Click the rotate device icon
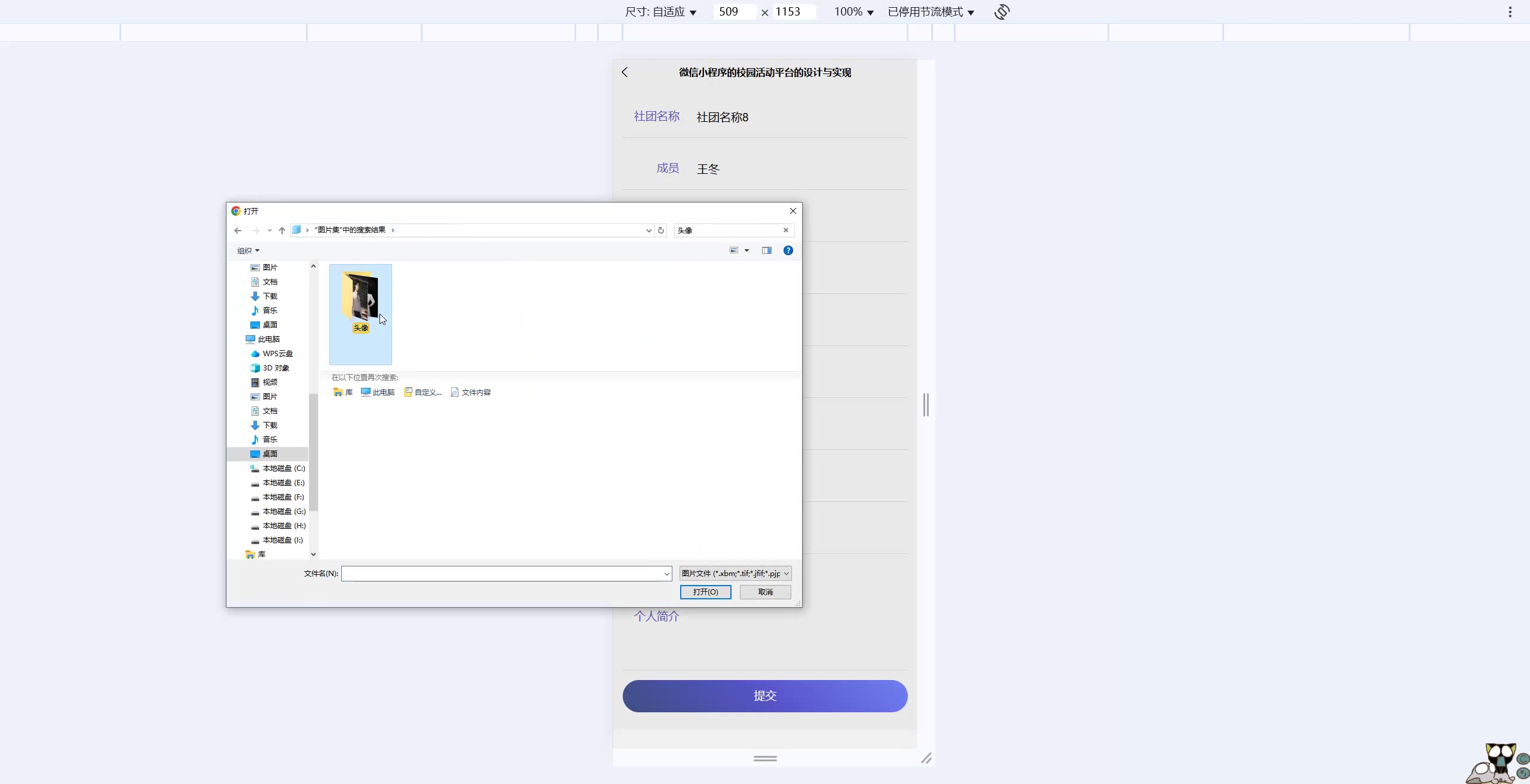The height and width of the screenshot is (784, 1530). (x=1002, y=12)
